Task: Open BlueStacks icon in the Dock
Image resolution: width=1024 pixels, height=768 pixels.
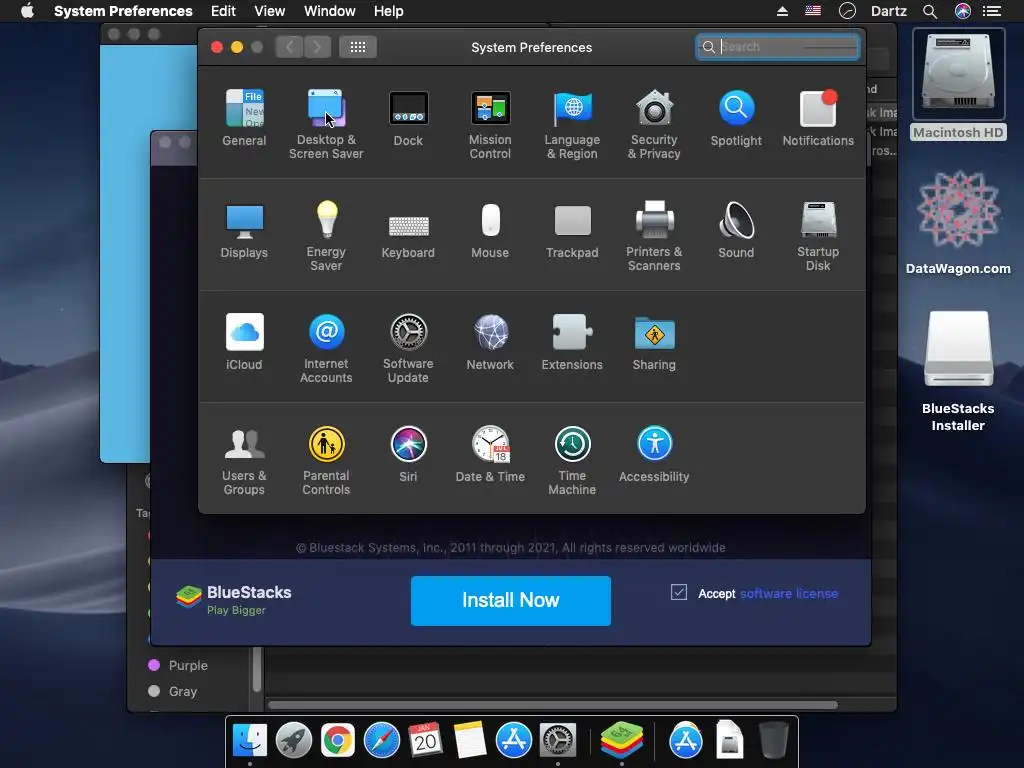Action: [x=622, y=741]
